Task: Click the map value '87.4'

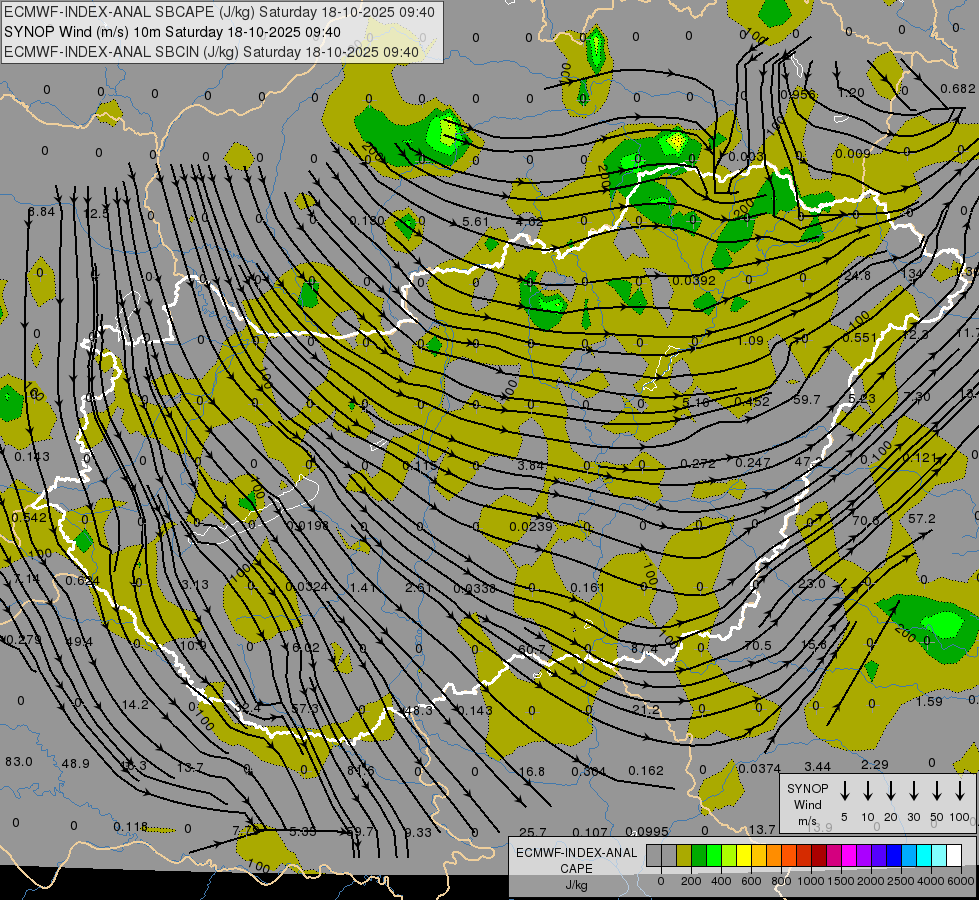Action: point(644,649)
